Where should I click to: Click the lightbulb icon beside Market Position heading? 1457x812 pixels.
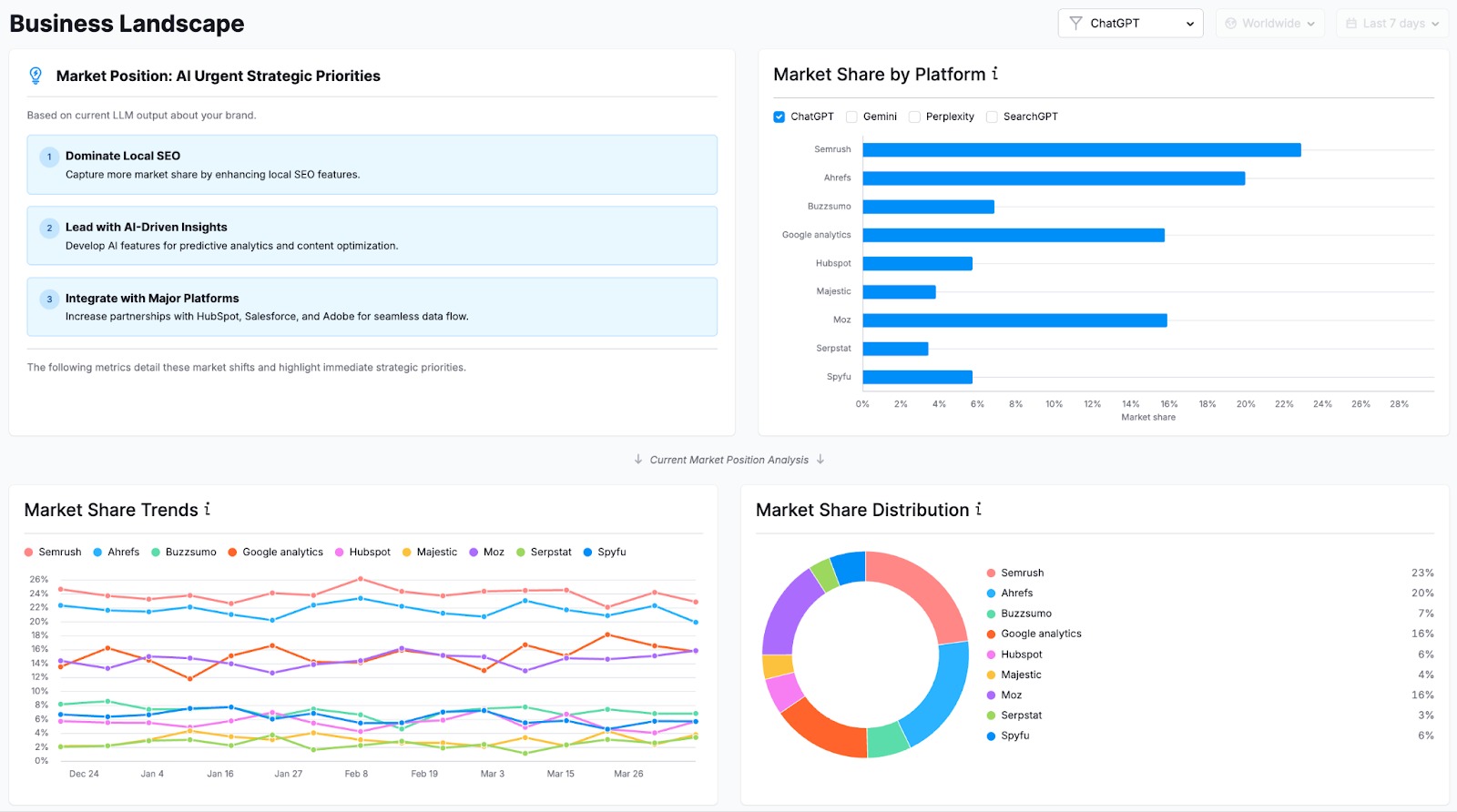tap(36, 76)
